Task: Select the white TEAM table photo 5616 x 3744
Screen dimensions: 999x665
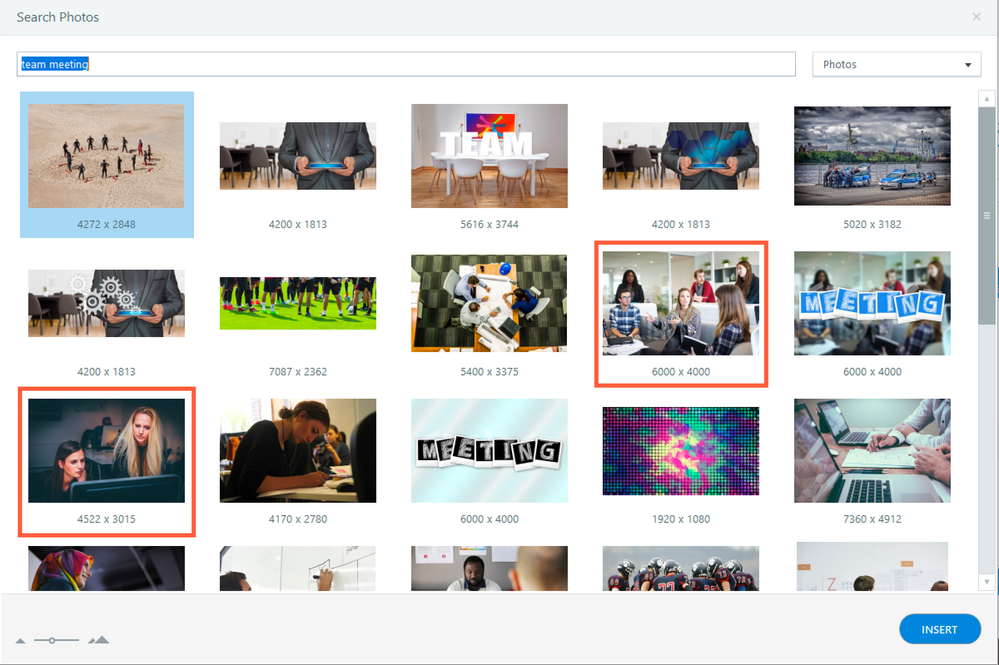Action: 489,156
